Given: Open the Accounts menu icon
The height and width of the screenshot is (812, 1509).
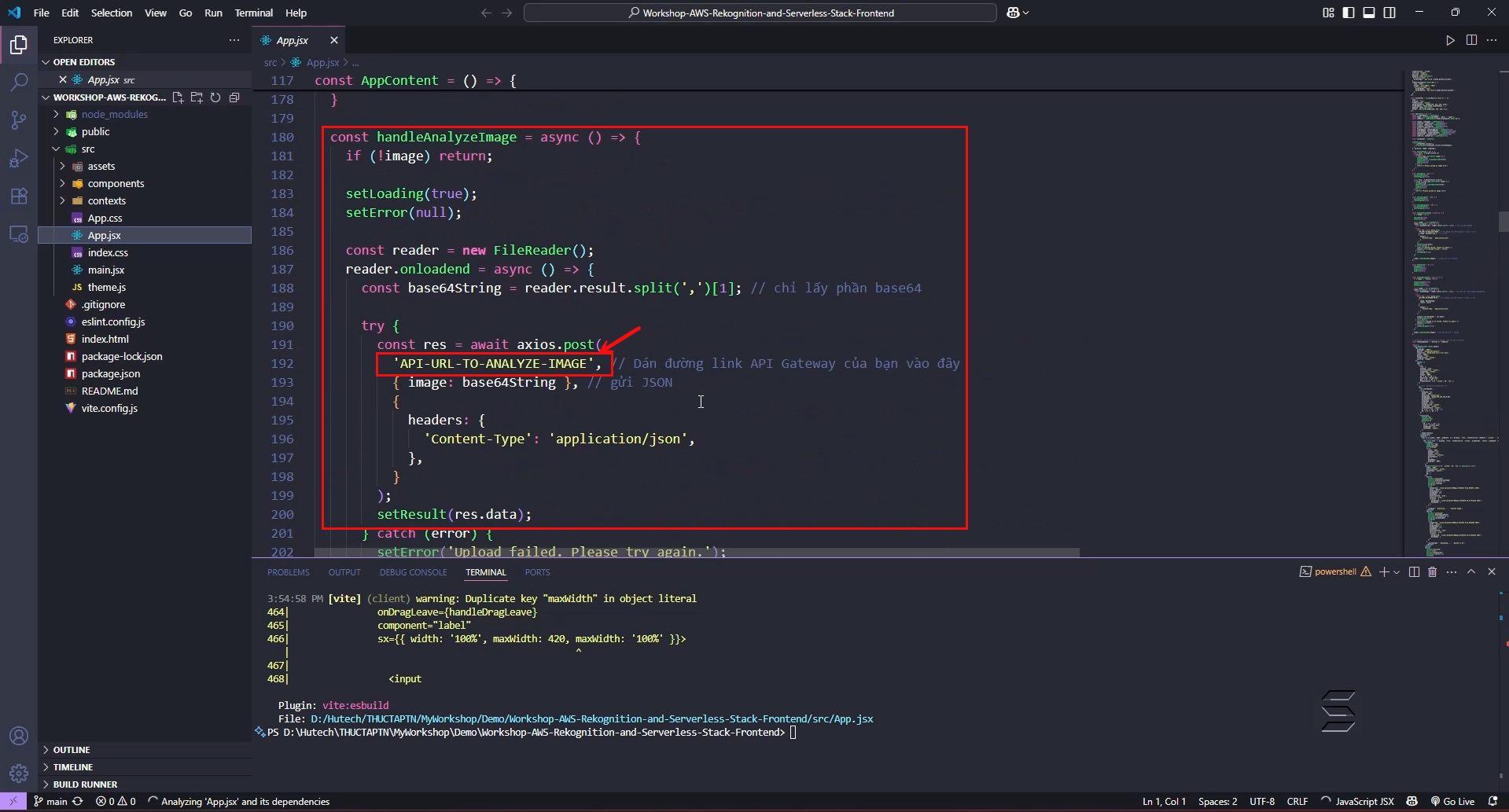Looking at the screenshot, I should pyautogui.click(x=19, y=737).
